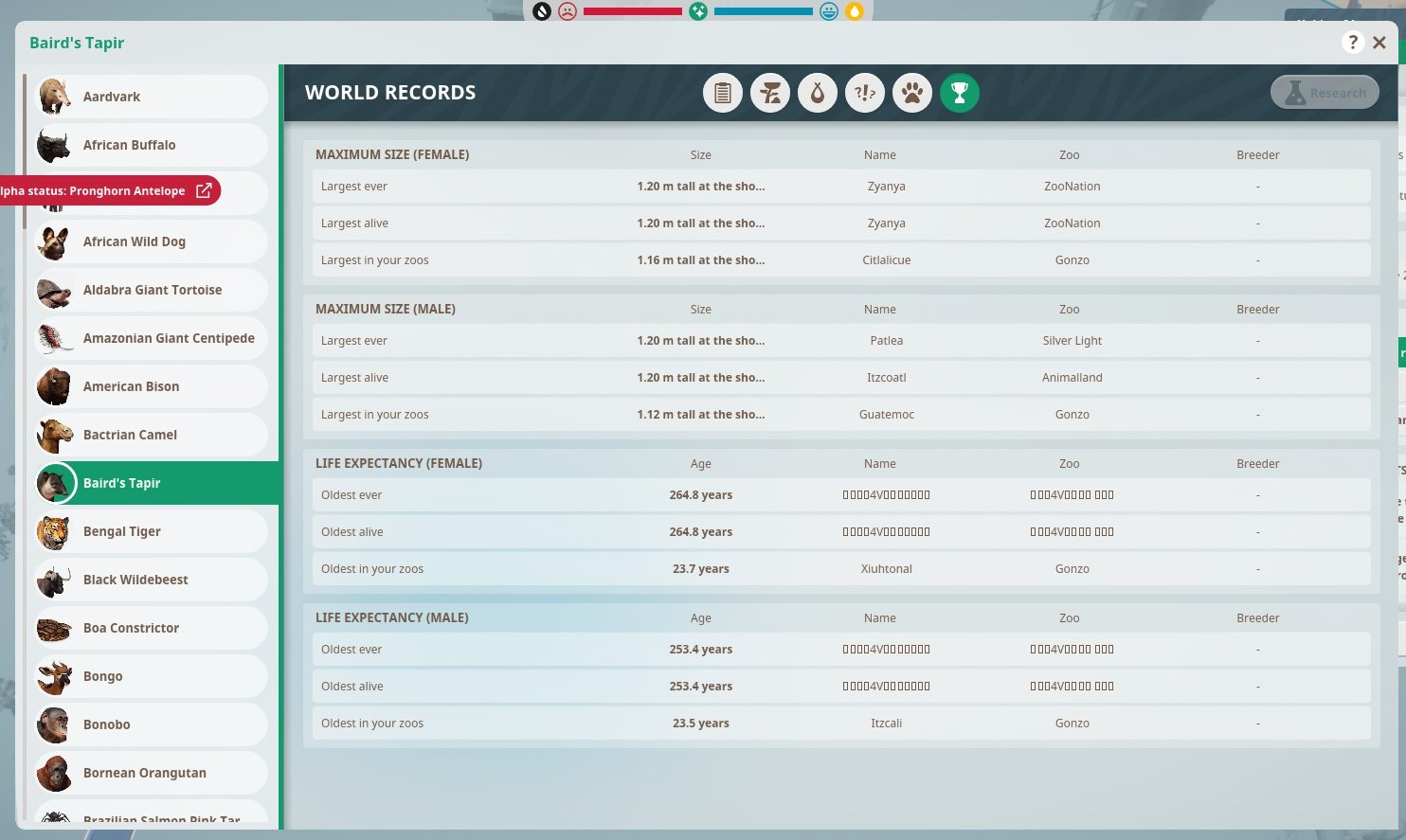1406x840 pixels.
Task: Click the zoo name Silver Light
Action: pos(1073,341)
